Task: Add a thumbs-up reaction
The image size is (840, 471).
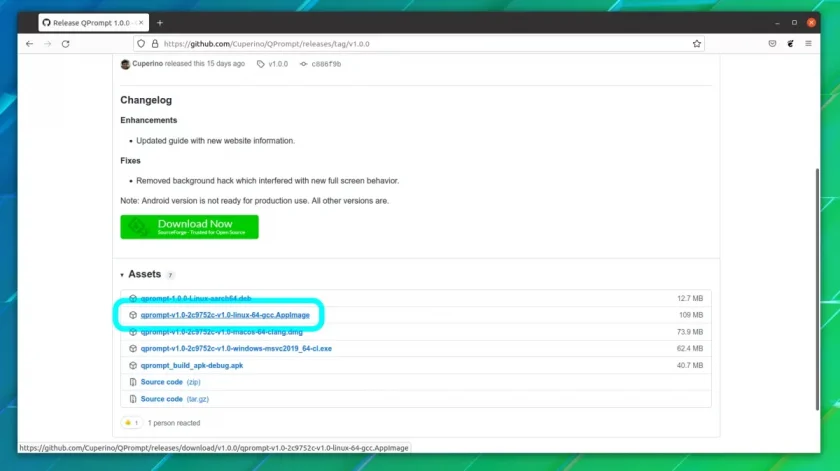Action: [x=132, y=423]
